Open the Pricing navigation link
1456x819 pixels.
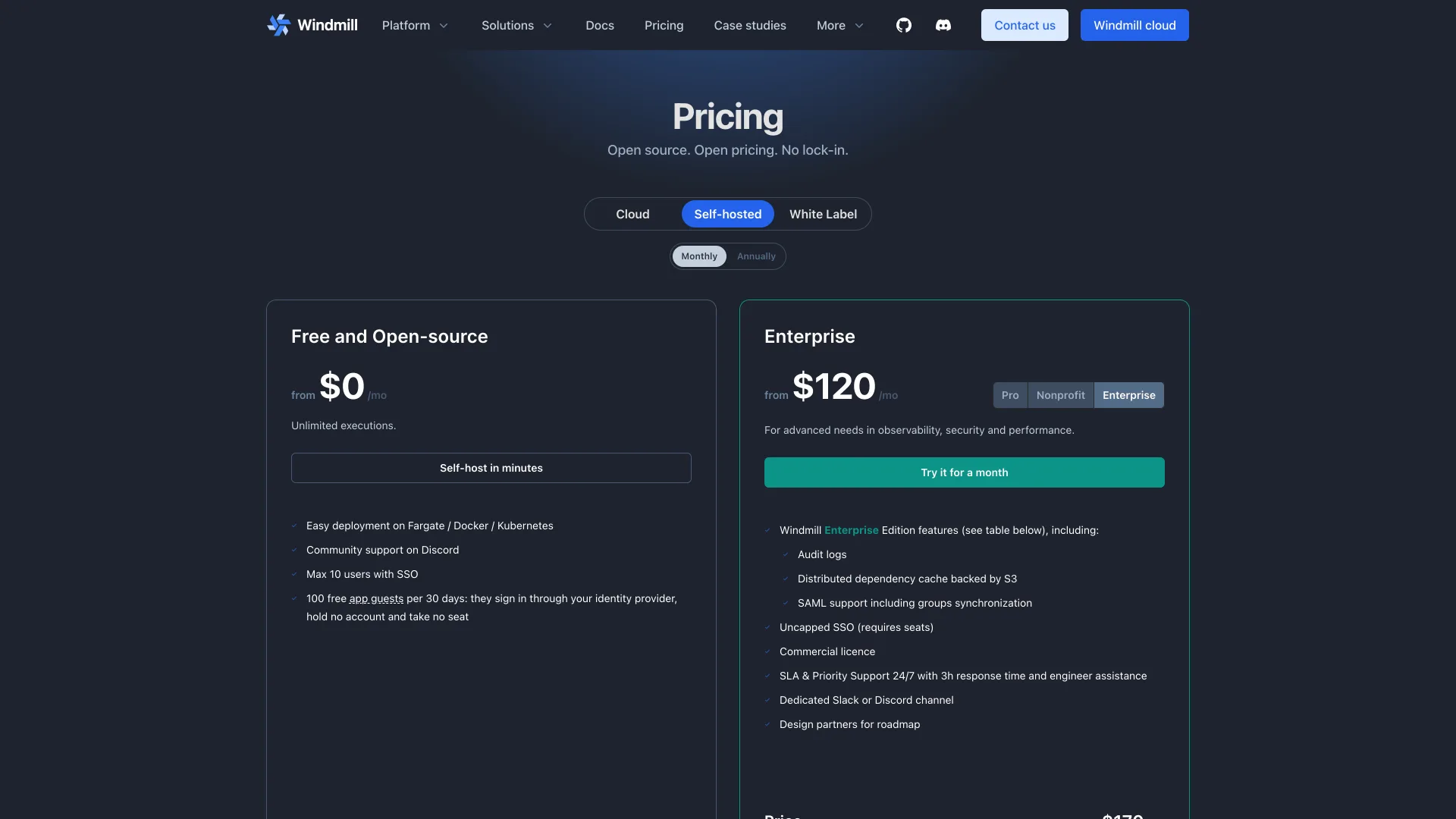[664, 25]
